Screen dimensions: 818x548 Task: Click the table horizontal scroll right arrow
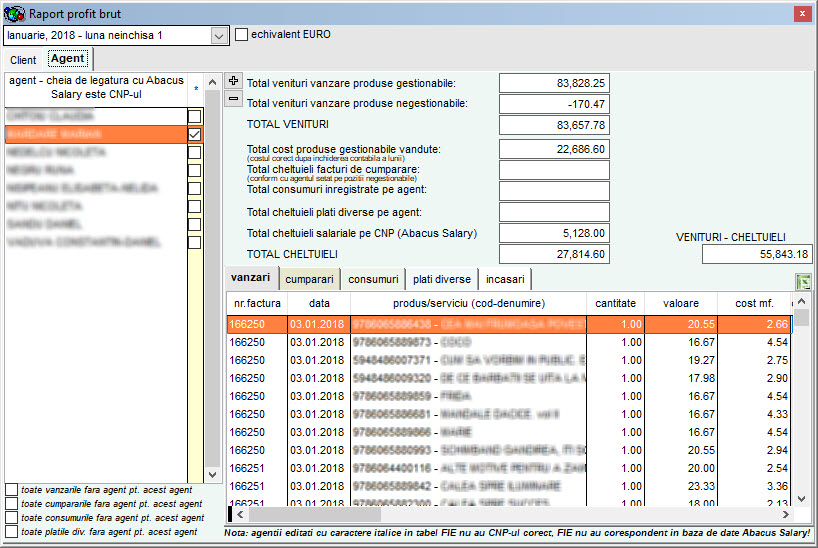[786, 515]
